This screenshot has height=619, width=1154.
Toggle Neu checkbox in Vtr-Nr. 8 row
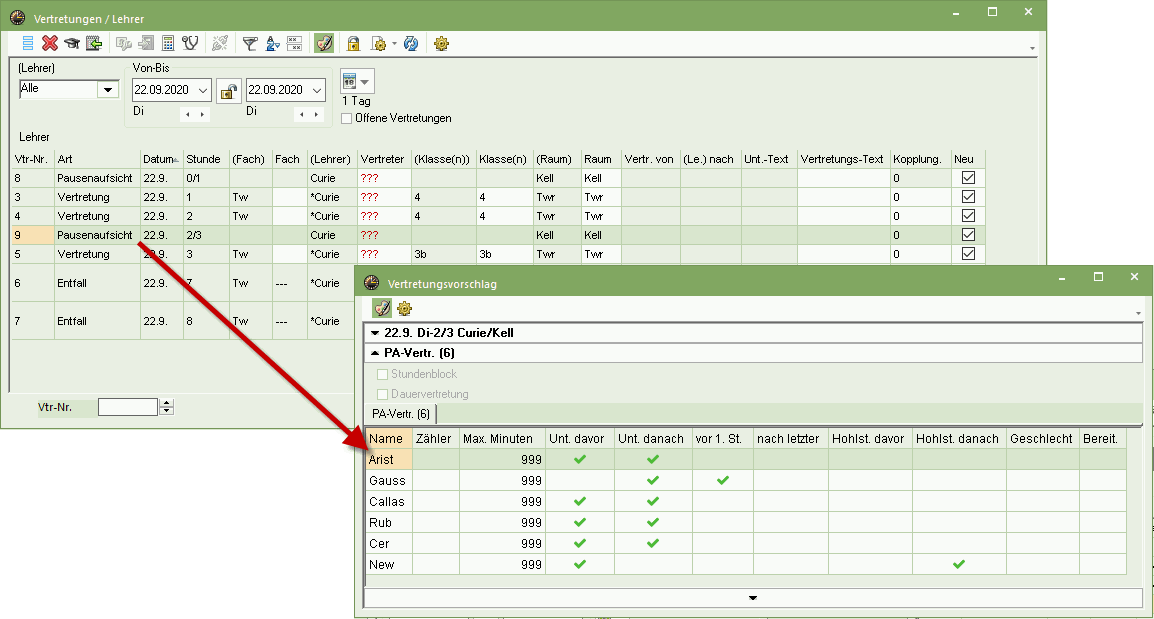tap(968, 177)
